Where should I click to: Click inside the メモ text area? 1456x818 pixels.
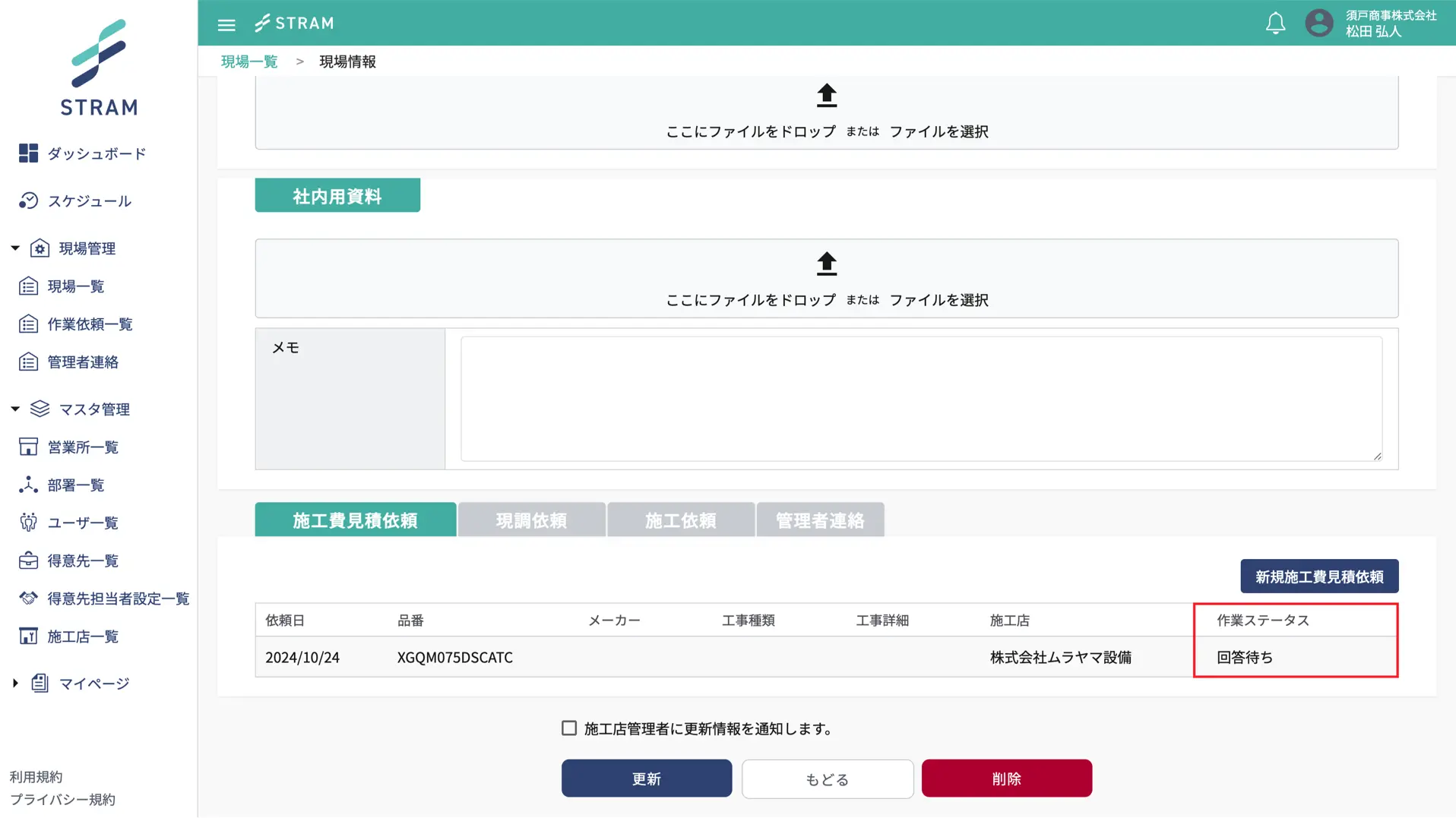[x=921, y=399]
